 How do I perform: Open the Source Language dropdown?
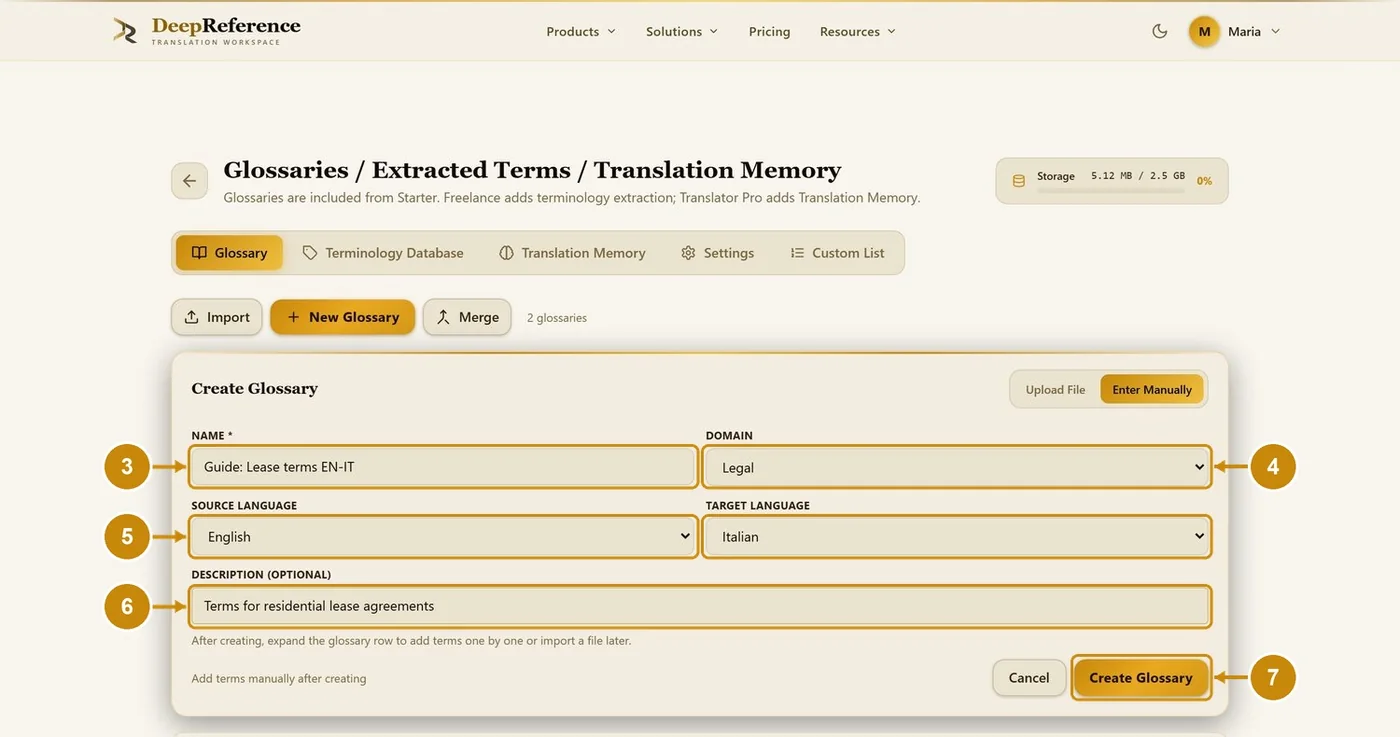[443, 537]
